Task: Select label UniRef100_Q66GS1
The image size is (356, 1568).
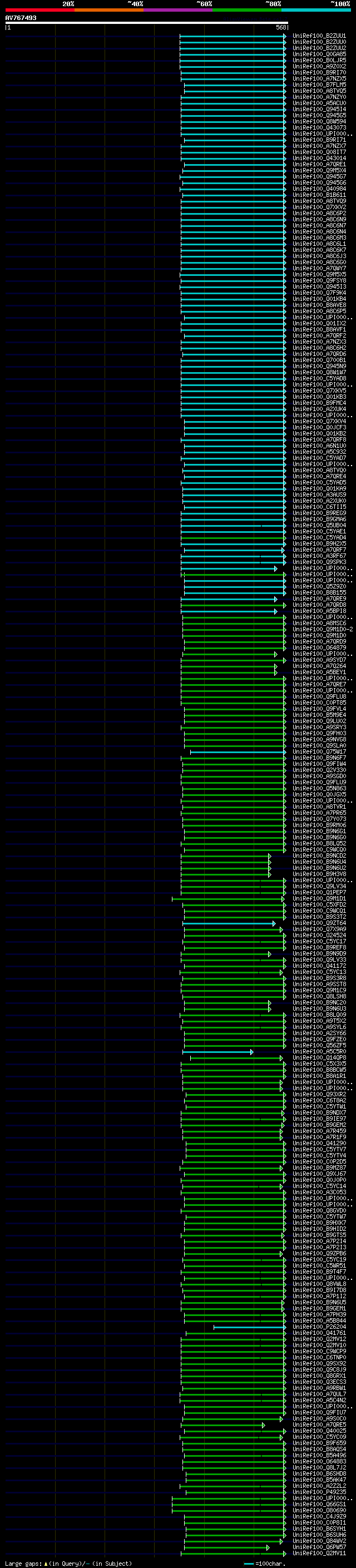Action: coord(319,1504)
